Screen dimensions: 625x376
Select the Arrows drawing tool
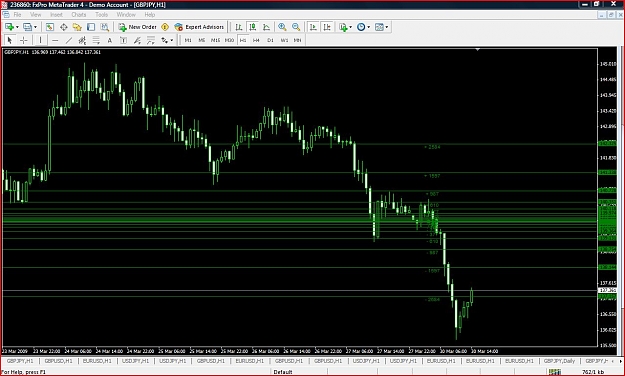point(164,40)
